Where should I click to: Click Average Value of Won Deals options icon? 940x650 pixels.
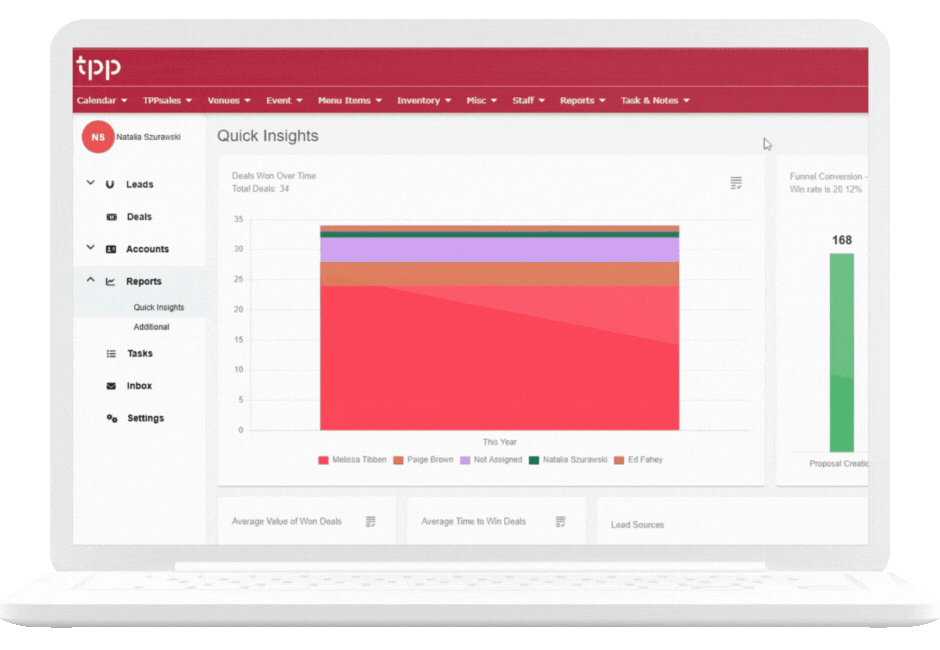[x=371, y=522]
